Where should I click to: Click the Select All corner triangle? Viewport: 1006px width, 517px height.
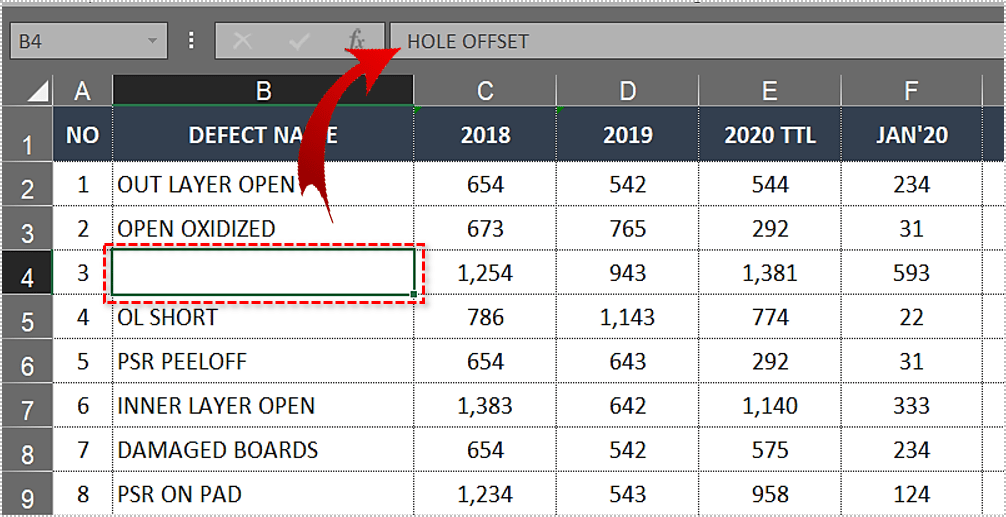(x=37, y=92)
